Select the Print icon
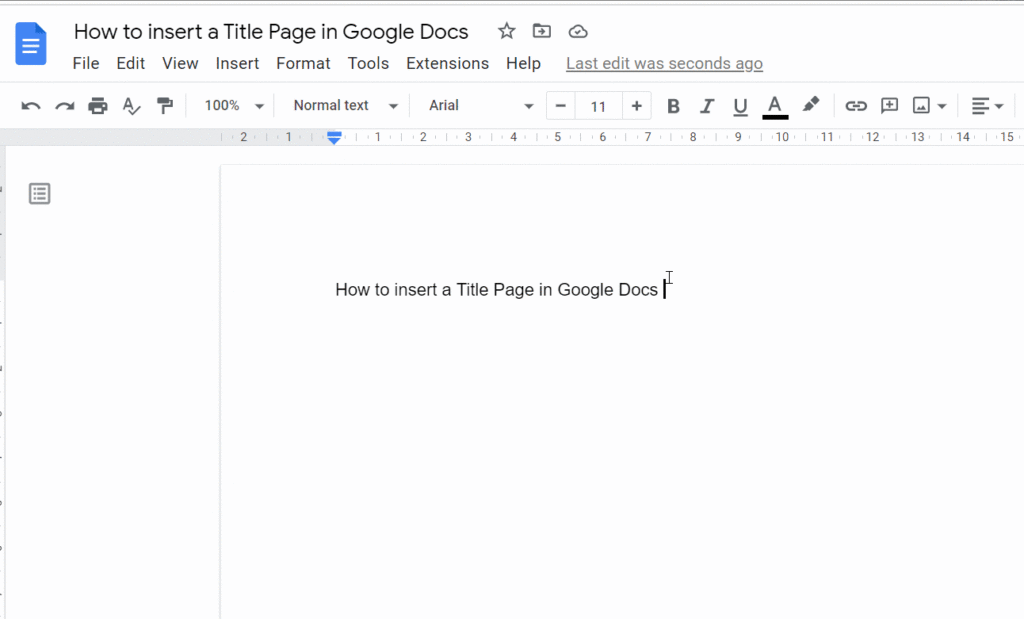 pyautogui.click(x=97, y=105)
